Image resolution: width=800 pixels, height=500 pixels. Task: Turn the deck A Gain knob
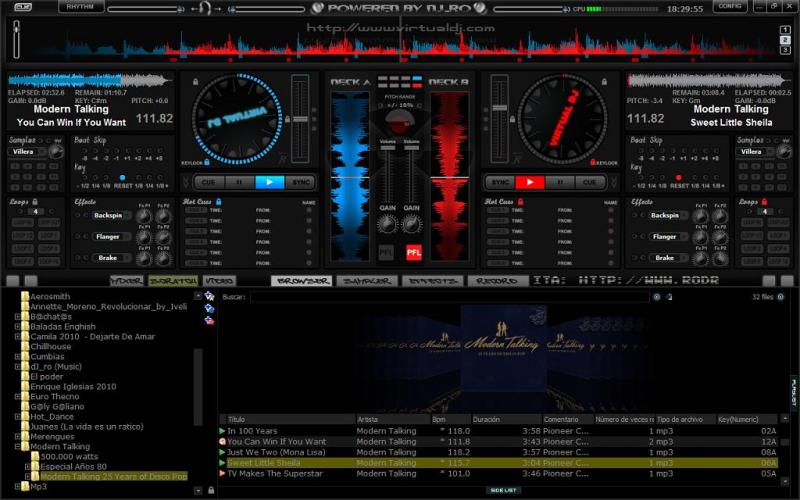coord(387,223)
